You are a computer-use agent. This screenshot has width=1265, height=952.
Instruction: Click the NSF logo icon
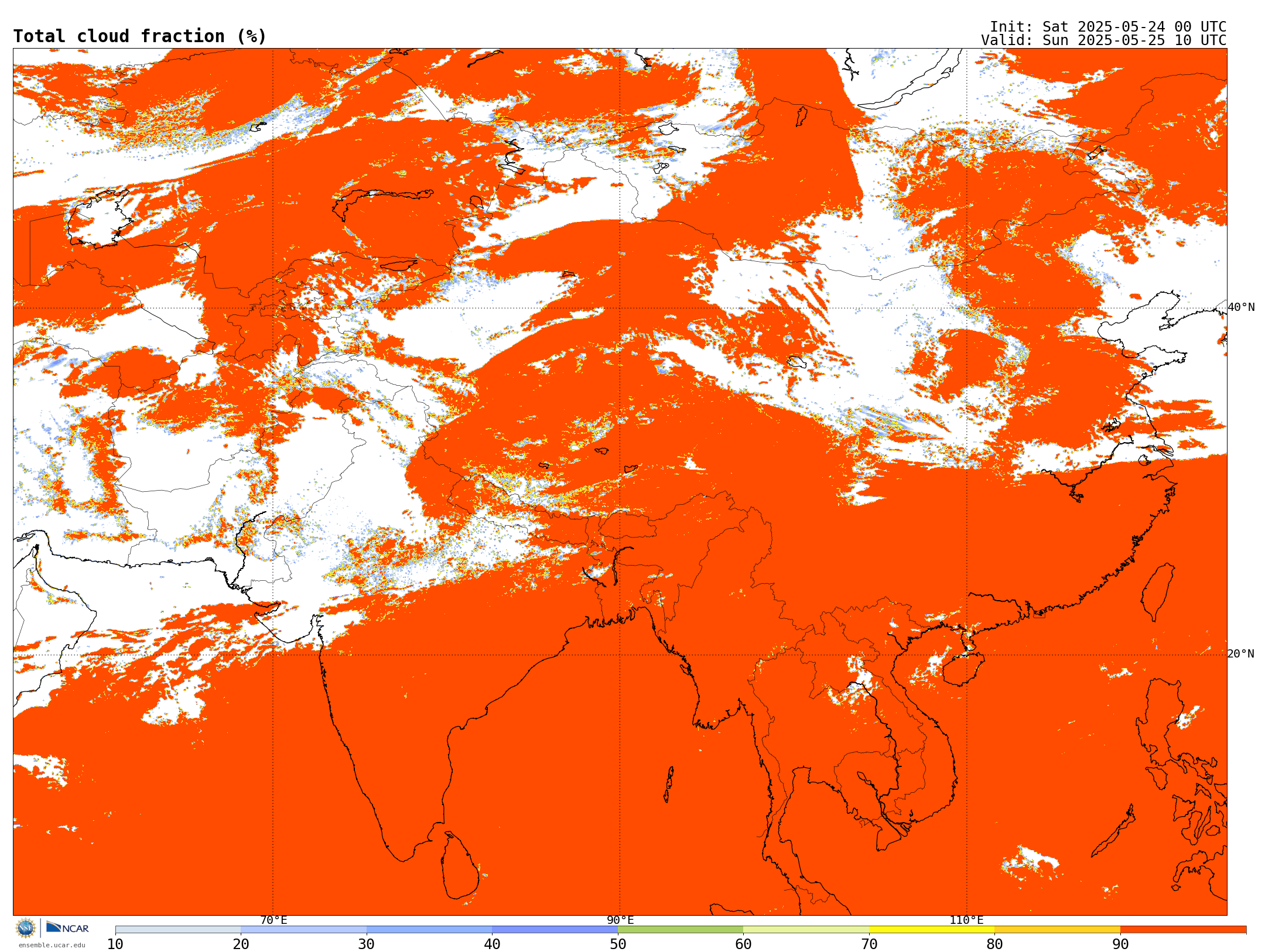click(26, 928)
